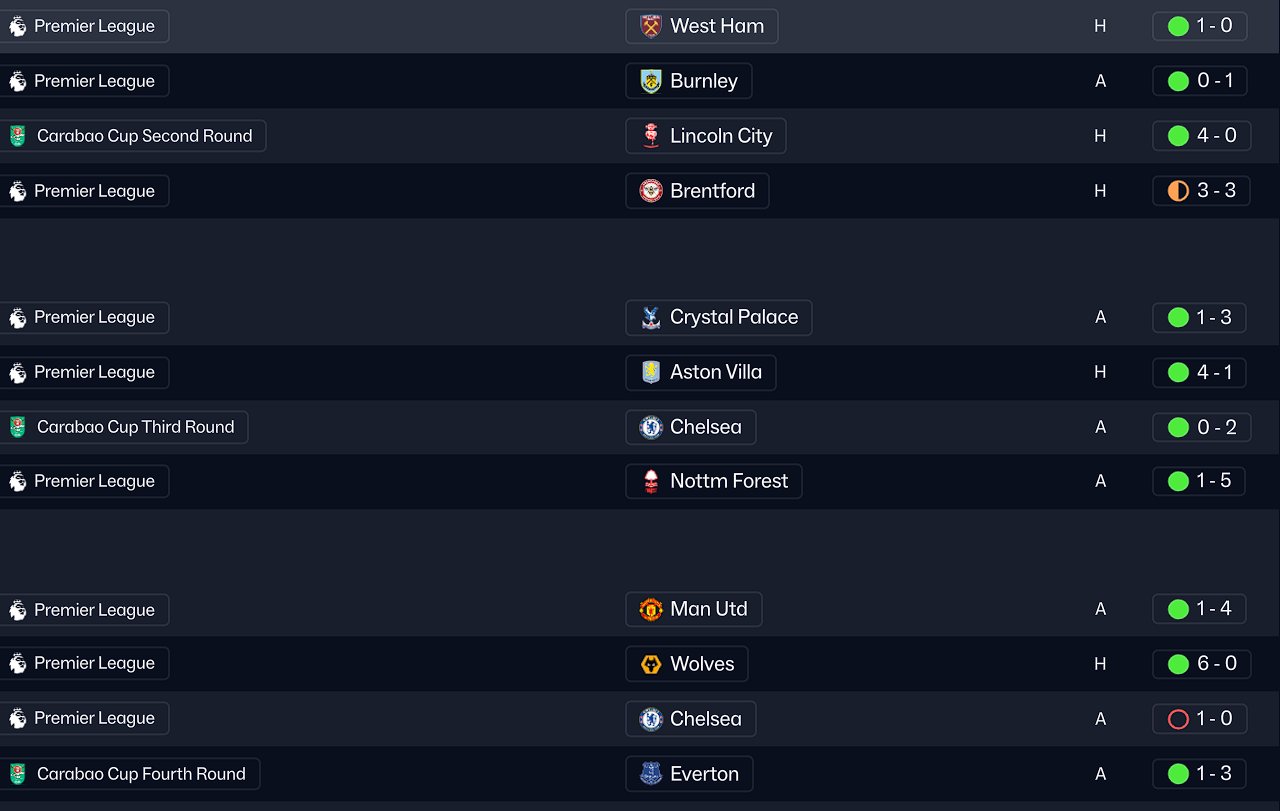The height and width of the screenshot is (811, 1280).
Task: Click the Lincoln City crest icon
Action: tap(651, 136)
